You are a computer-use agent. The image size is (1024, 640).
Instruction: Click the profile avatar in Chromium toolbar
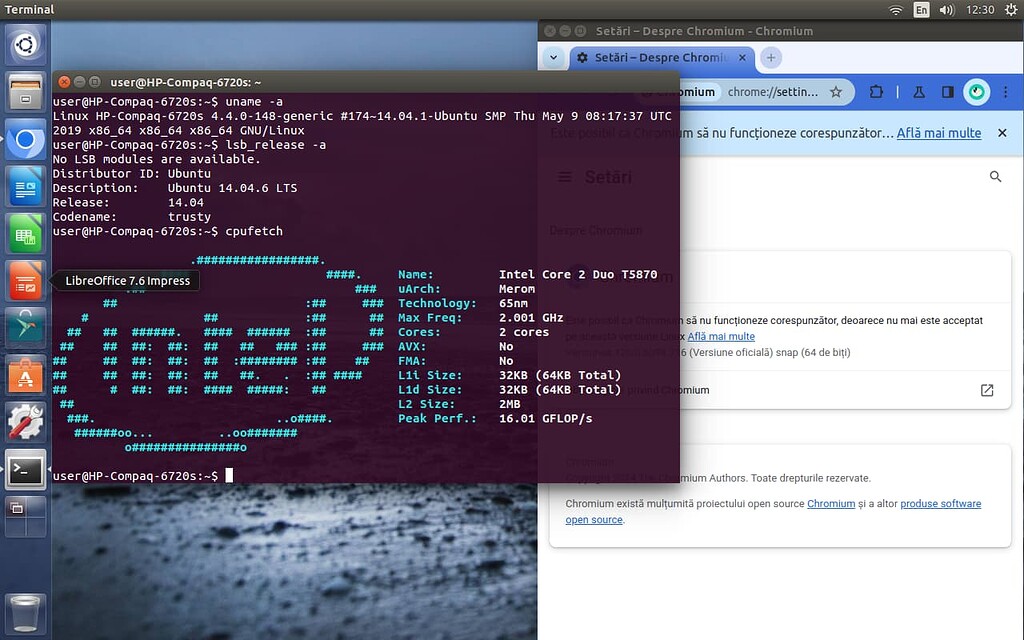coord(976,91)
